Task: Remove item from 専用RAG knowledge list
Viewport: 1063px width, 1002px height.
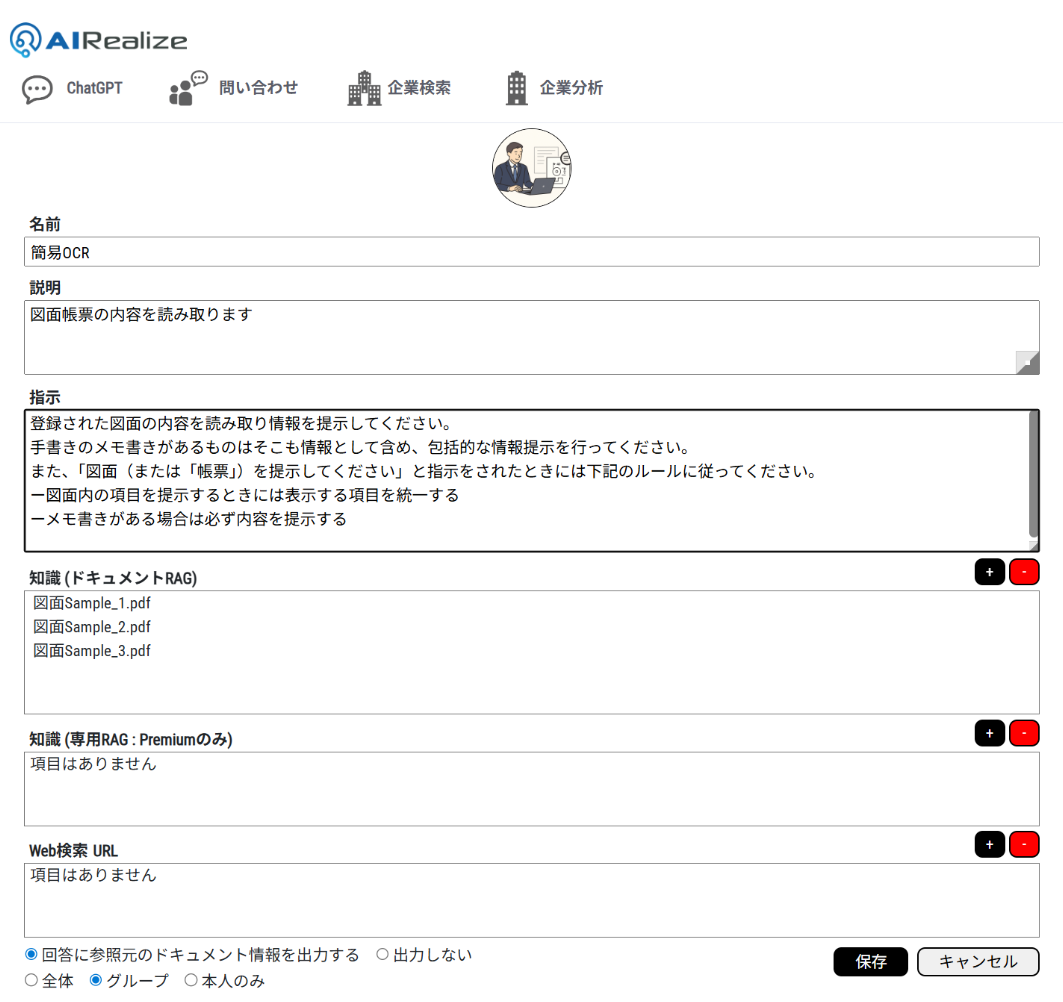Action: point(1024,733)
